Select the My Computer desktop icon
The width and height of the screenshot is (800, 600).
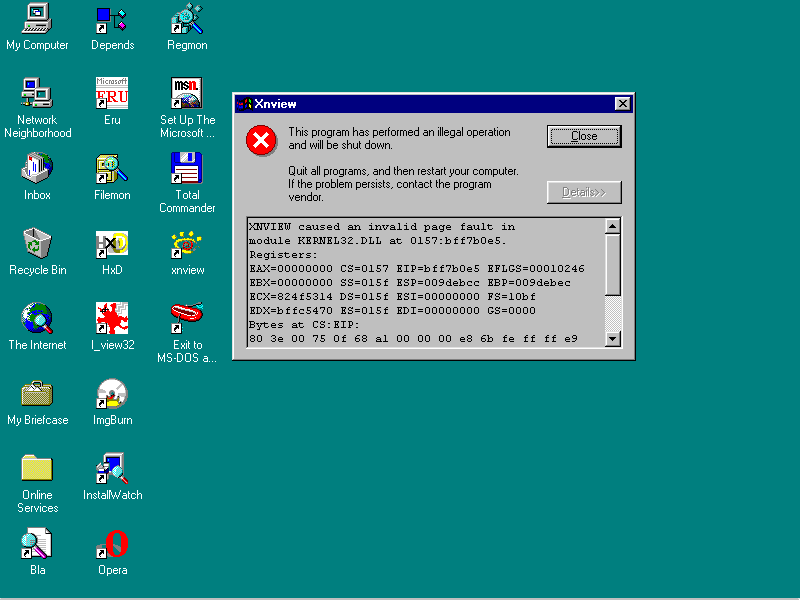(x=37, y=19)
